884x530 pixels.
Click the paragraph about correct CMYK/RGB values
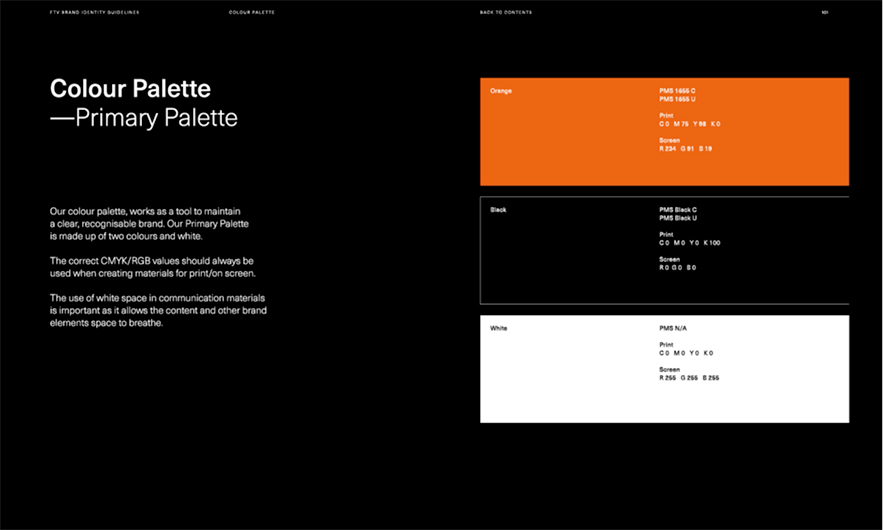pos(151,267)
